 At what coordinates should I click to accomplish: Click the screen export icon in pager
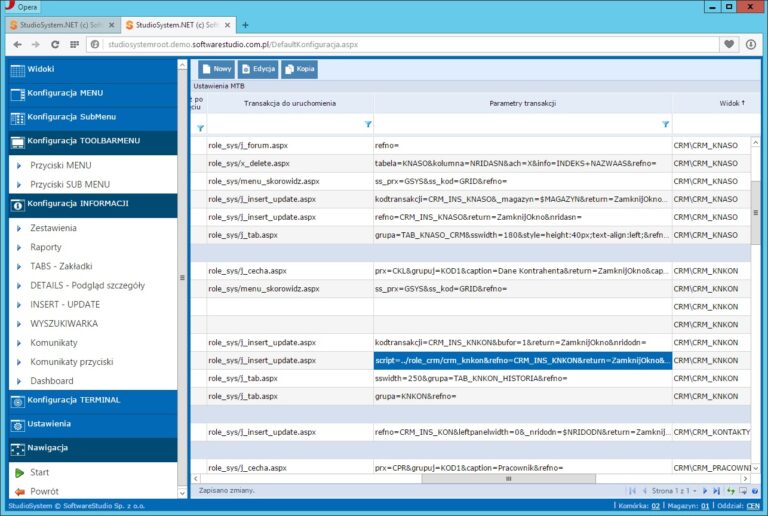click(x=743, y=491)
